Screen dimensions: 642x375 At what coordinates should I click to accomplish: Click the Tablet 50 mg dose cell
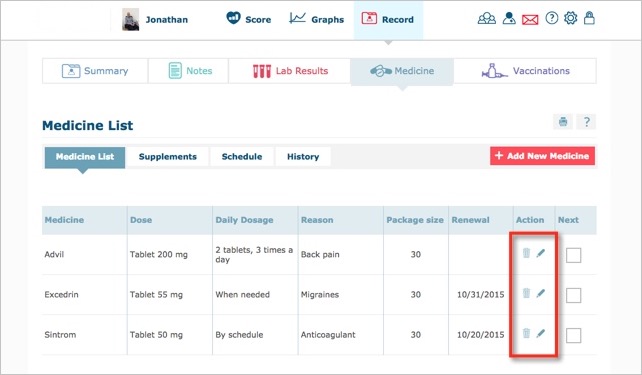156,334
